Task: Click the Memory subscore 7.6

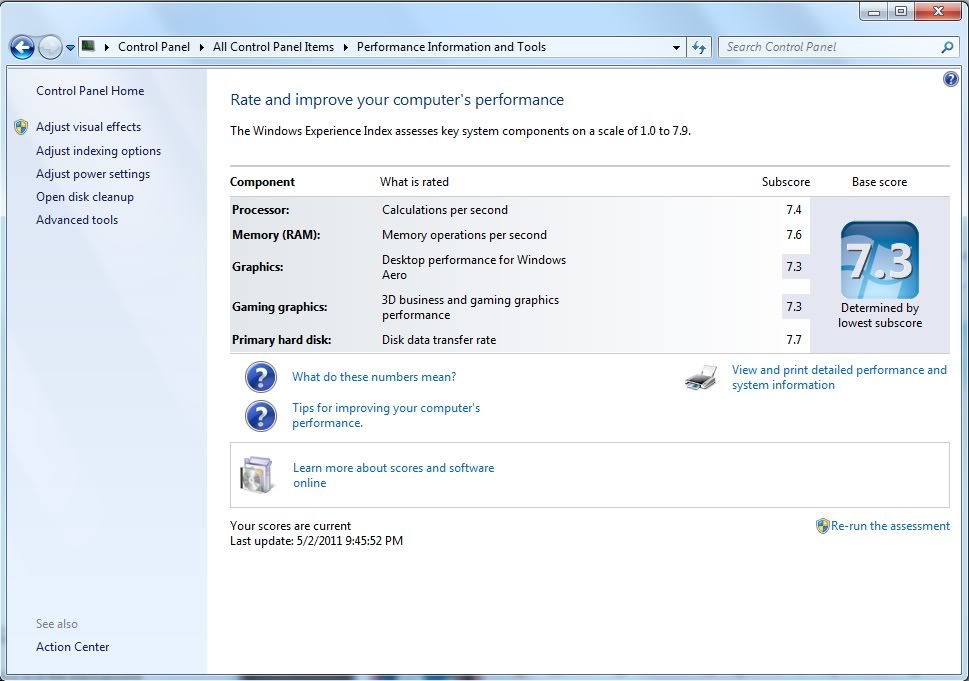Action: [x=793, y=235]
